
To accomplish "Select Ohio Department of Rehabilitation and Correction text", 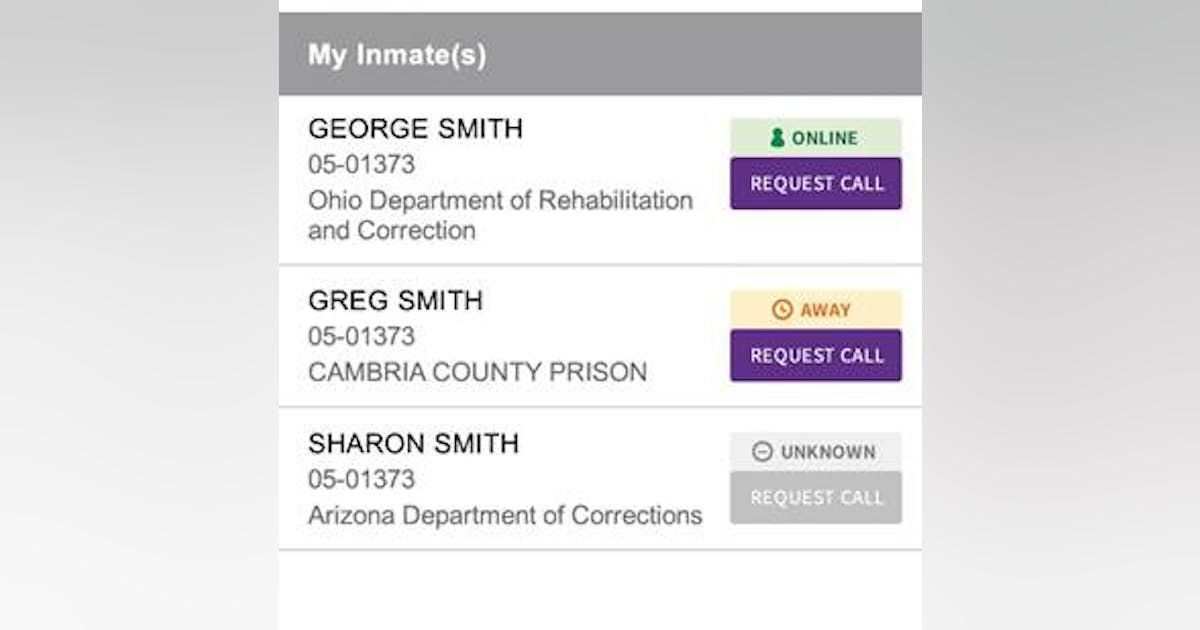I will tap(500, 215).
